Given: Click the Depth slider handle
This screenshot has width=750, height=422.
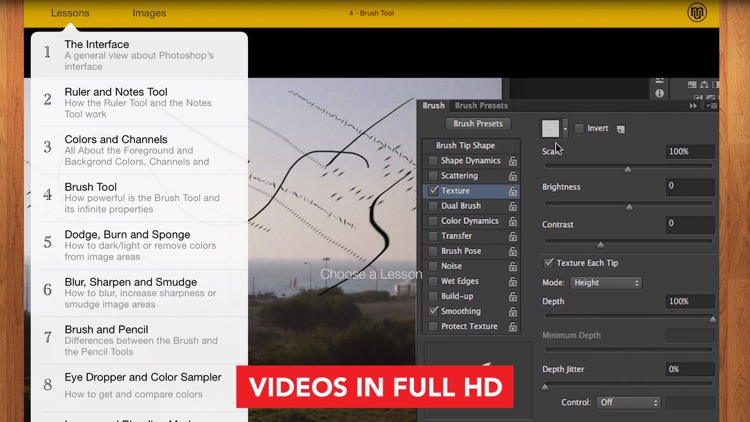Looking at the screenshot, I should pos(712,319).
